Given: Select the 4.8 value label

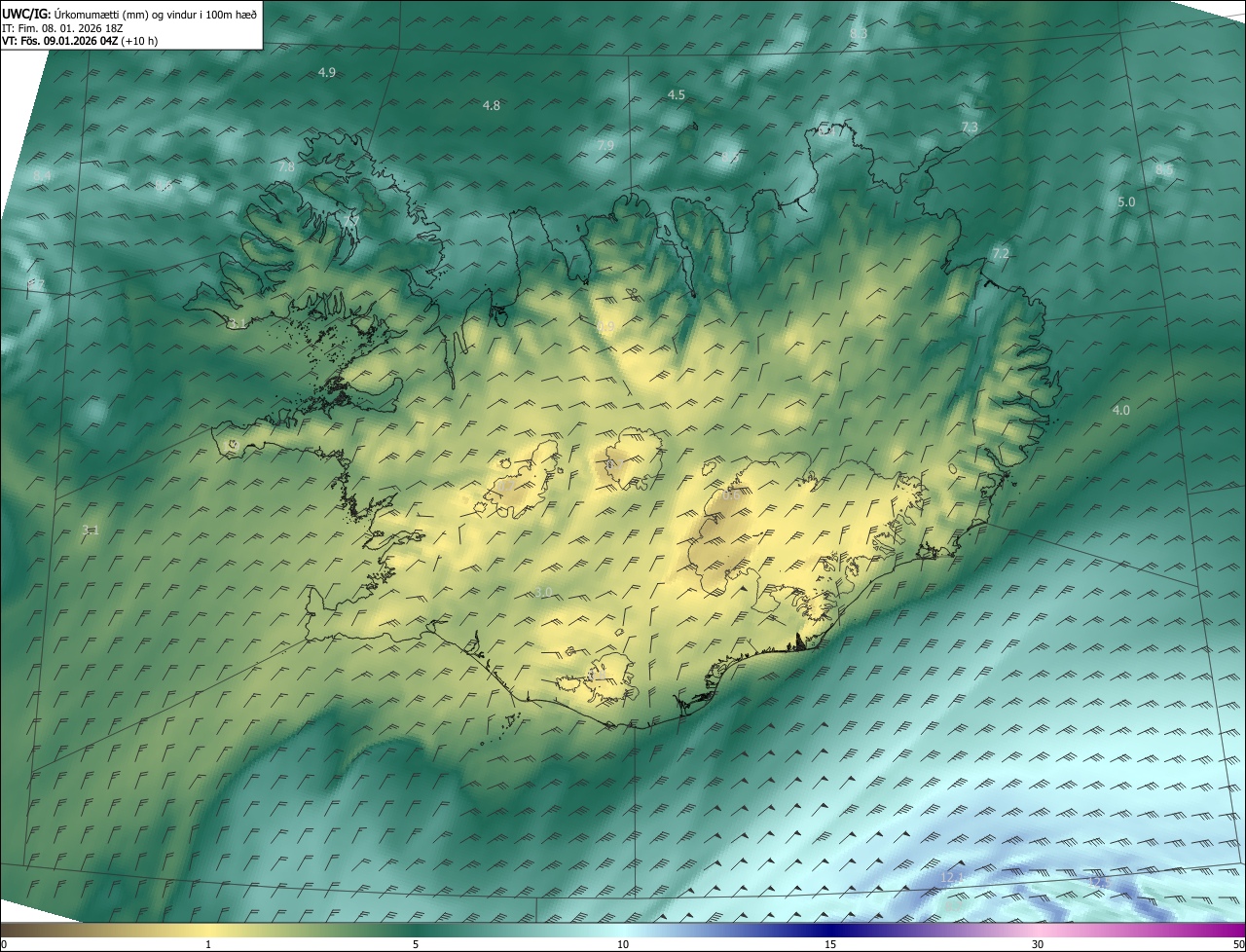Looking at the screenshot, I should click(x=492, y=105).
